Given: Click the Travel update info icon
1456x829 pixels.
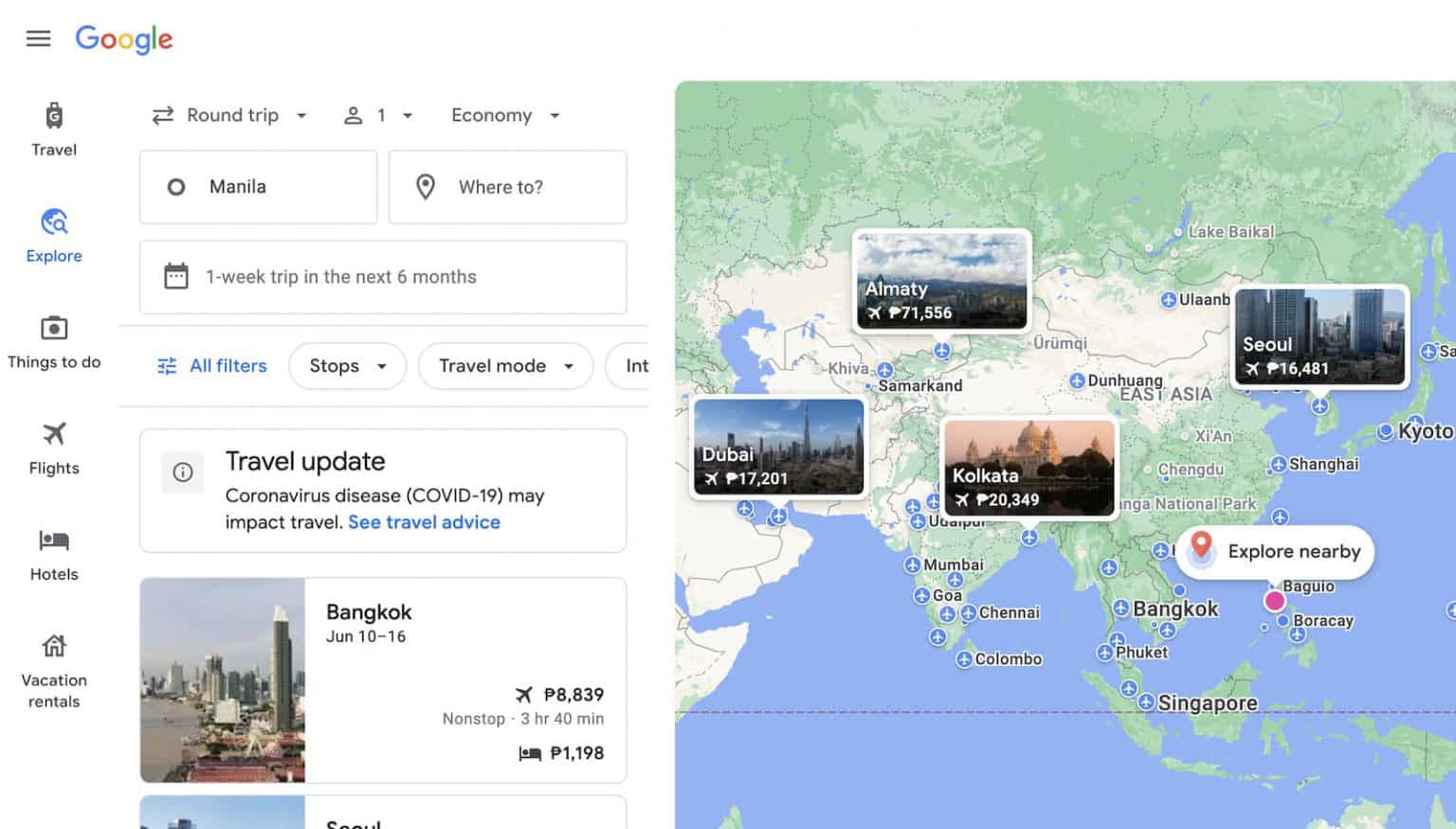Looking at the screenshot, I should click(x=183, y=472).
